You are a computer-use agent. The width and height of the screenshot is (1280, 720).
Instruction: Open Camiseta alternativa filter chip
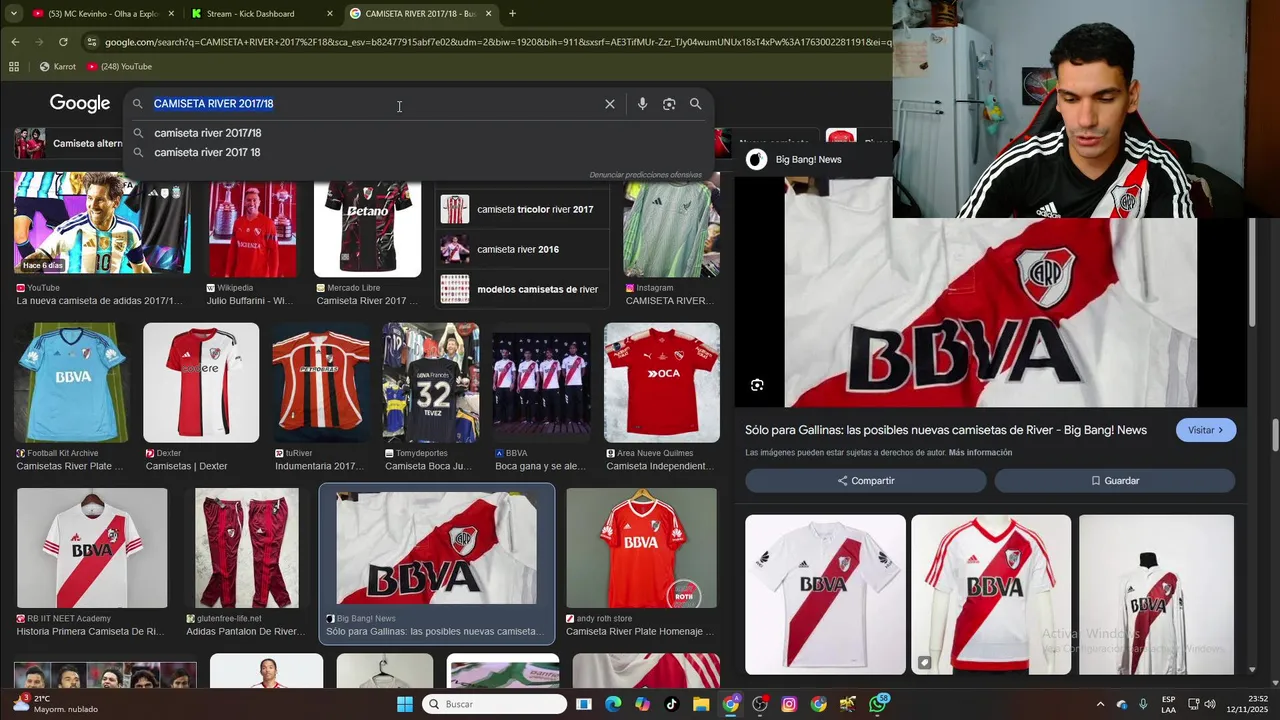(68, 144)
